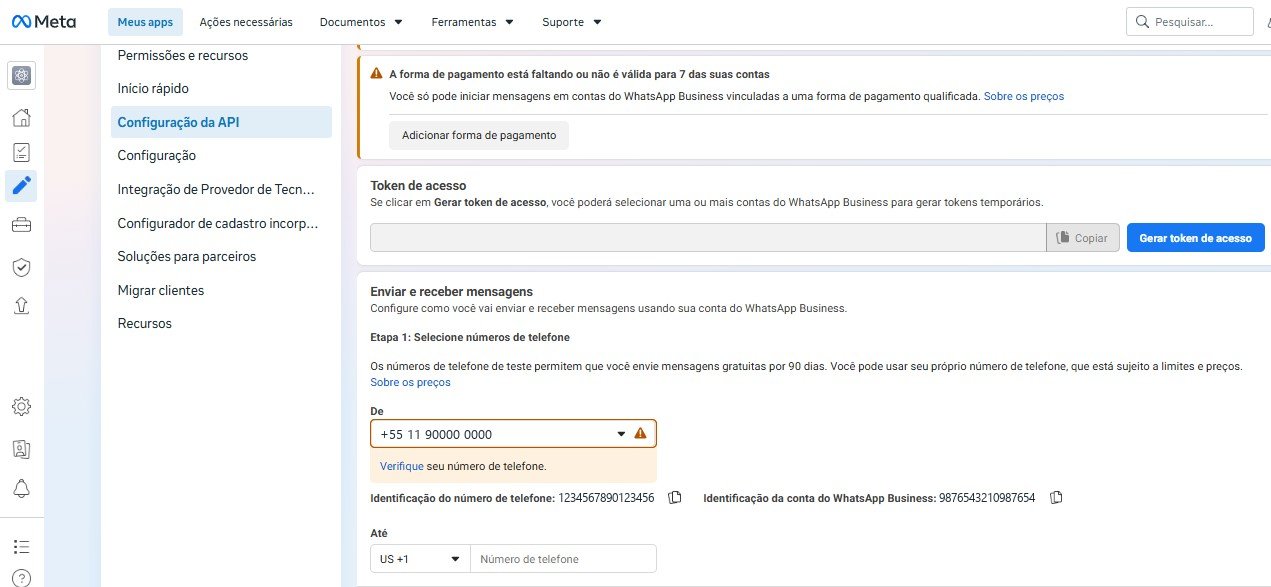
Task: Focus the Pesquisar search field
Action: [1189, 21]
